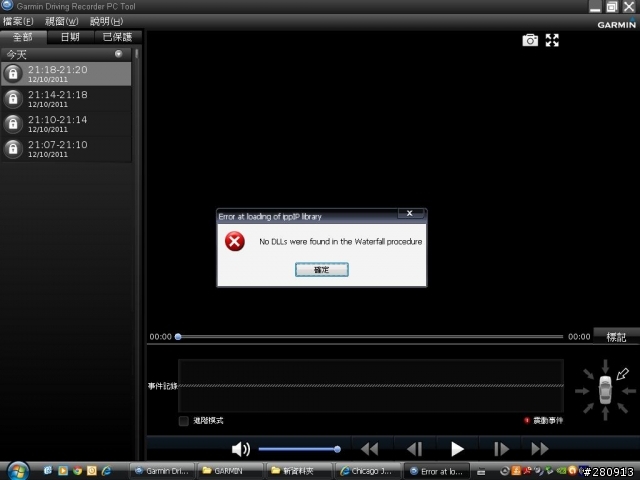This screenshot has width=640, height=480.
Task: Click the orange quick launch icon
Action: [x=92, y=471]
